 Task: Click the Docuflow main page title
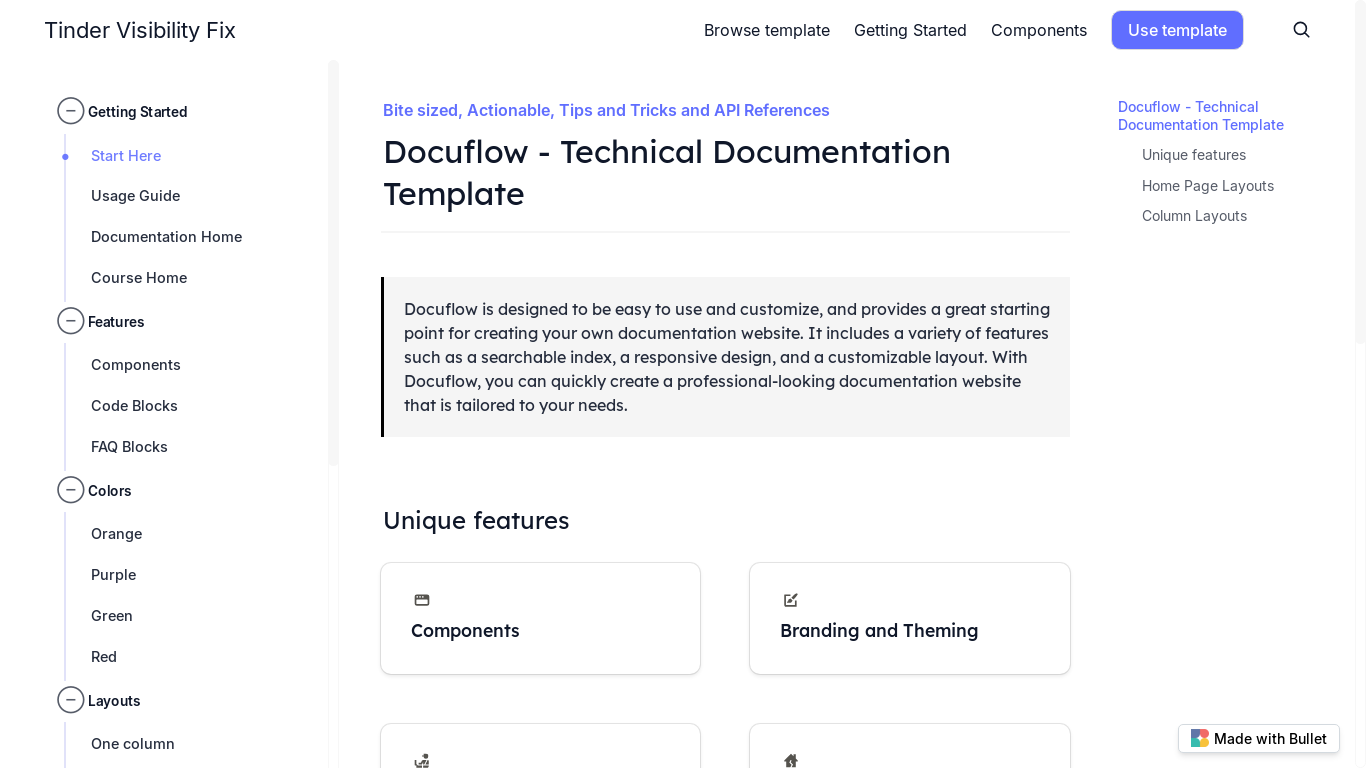[667, 173]
